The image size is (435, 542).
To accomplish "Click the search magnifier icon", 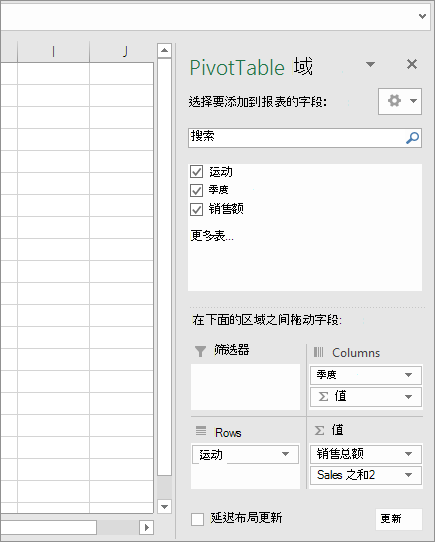I will [412, 138].
